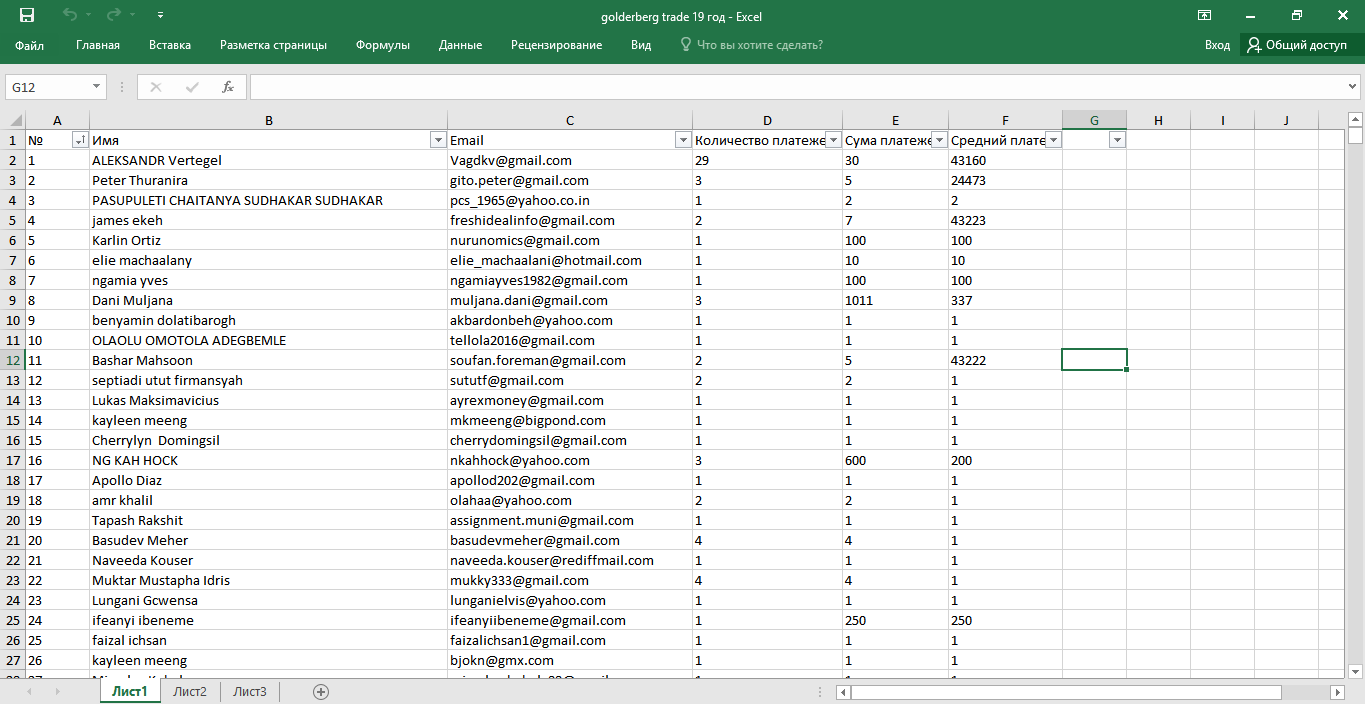Open the Email column filter dropdown
The image size is (1365, 704).
click(683, 141)
